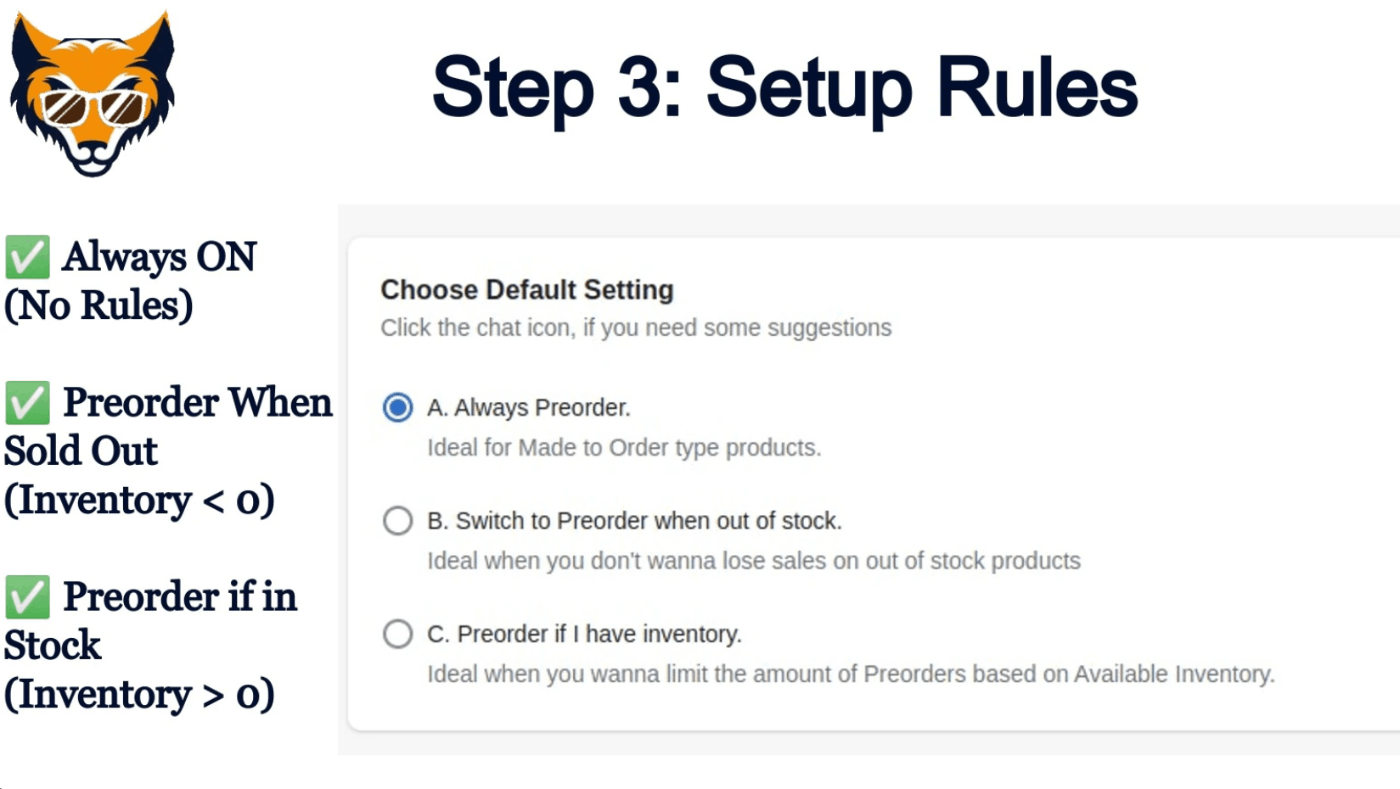Viewport: 1400px width, 789px height.
Task: Select the 'A. Always Preorder' radio button
Action: pos(398,408)
